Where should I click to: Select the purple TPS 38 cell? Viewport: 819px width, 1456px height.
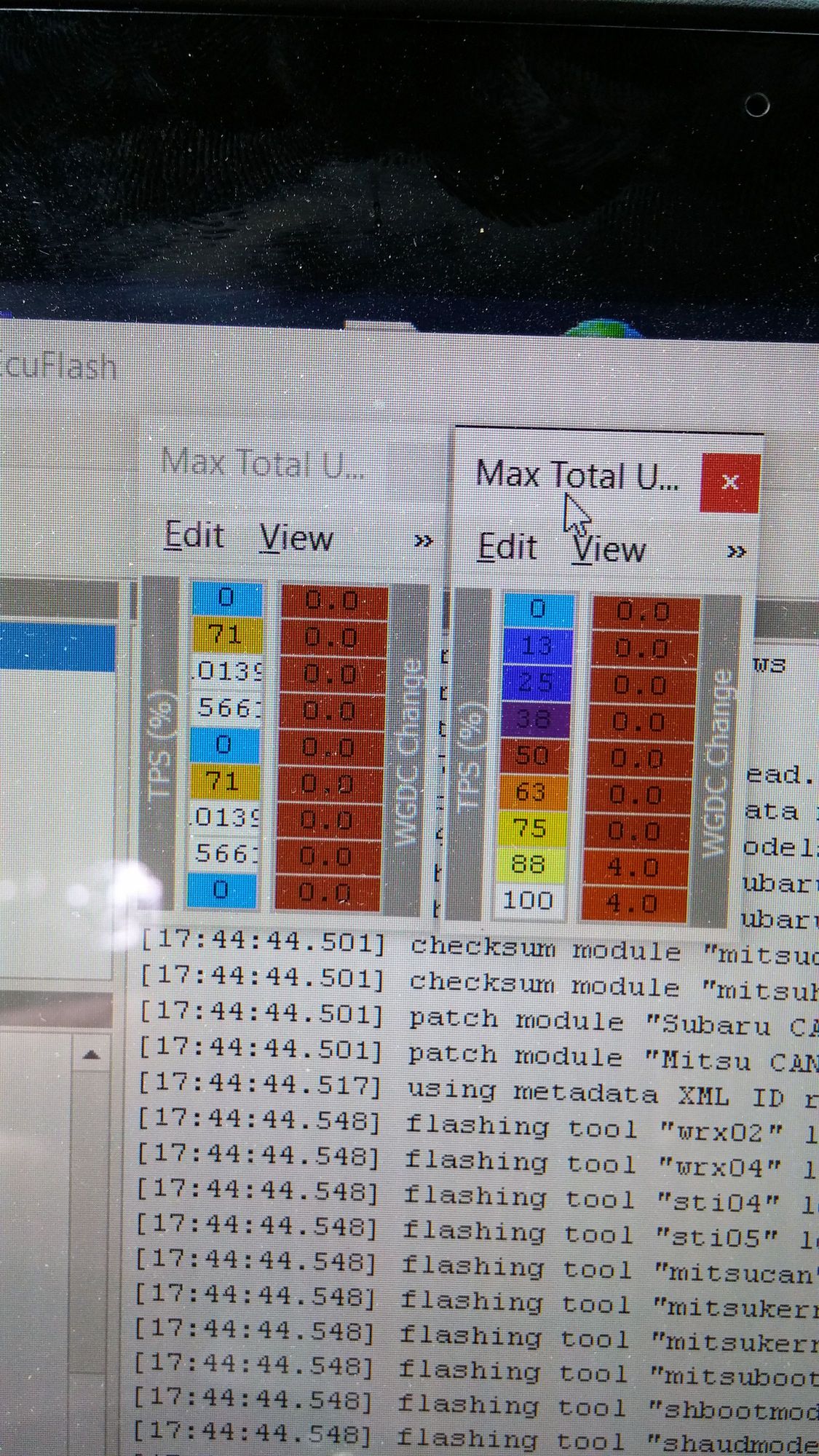click(534, 719)
